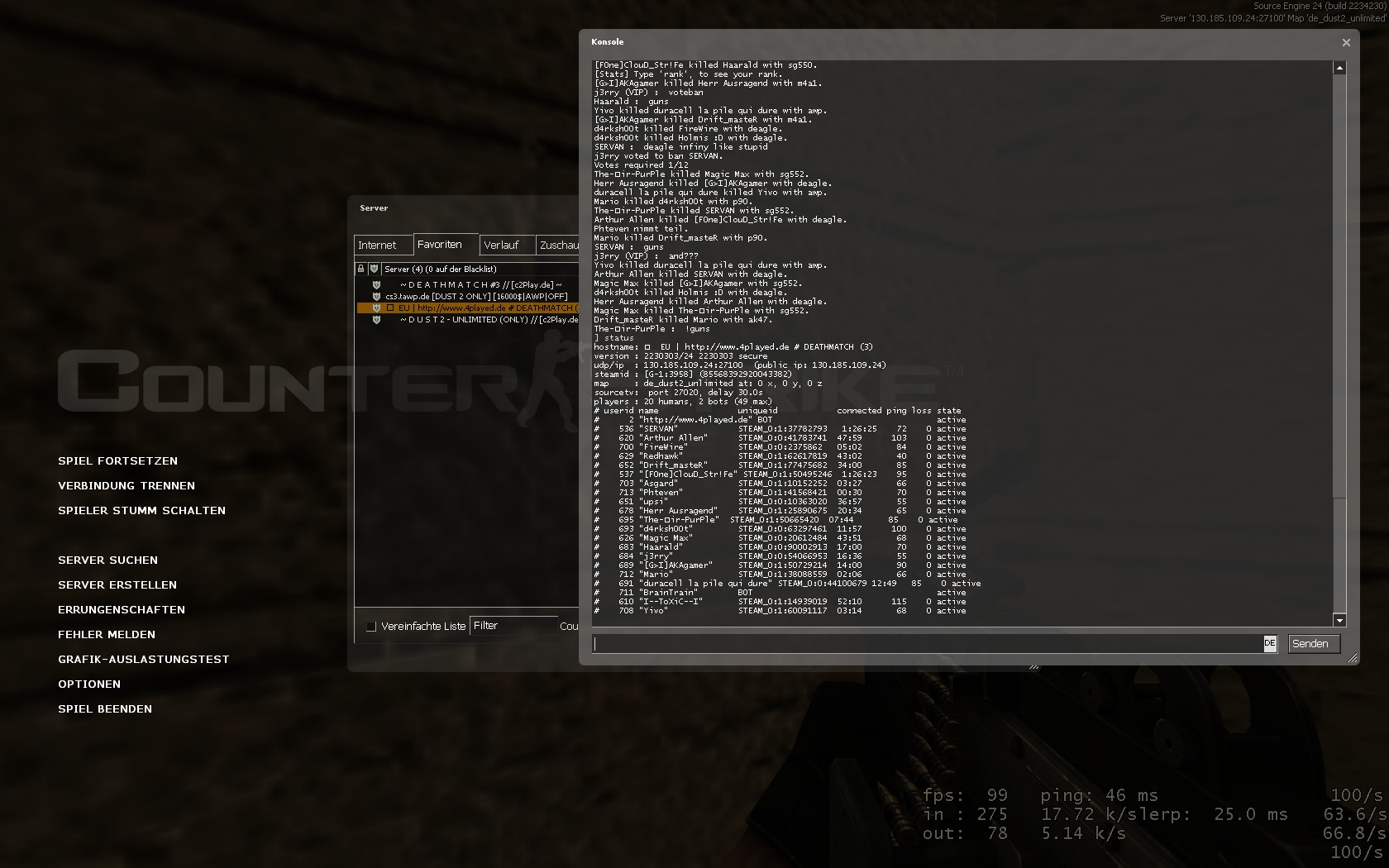Image resolution: width=1389 pixels, height=868 pixels.
Task: Click the console line for player "SERVAN" status
Action: tap(780, 429)
